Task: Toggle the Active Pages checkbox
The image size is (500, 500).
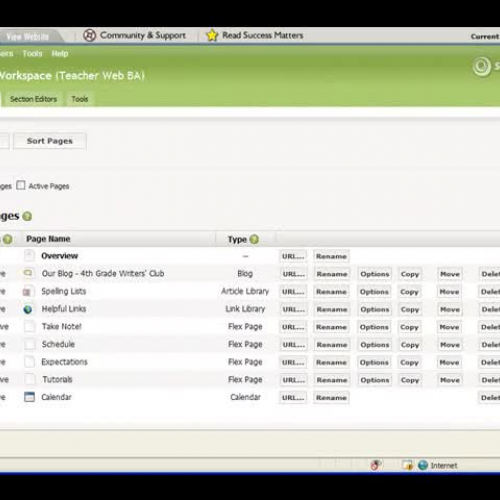Action: pos(21,185)
